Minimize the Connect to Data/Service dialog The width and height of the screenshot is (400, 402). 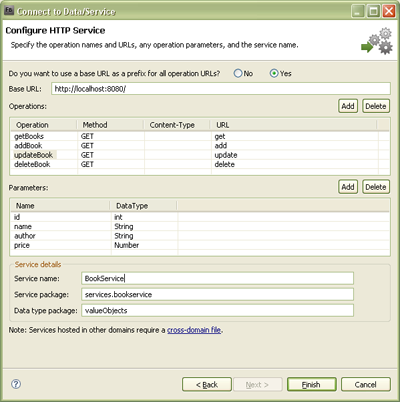358,11
